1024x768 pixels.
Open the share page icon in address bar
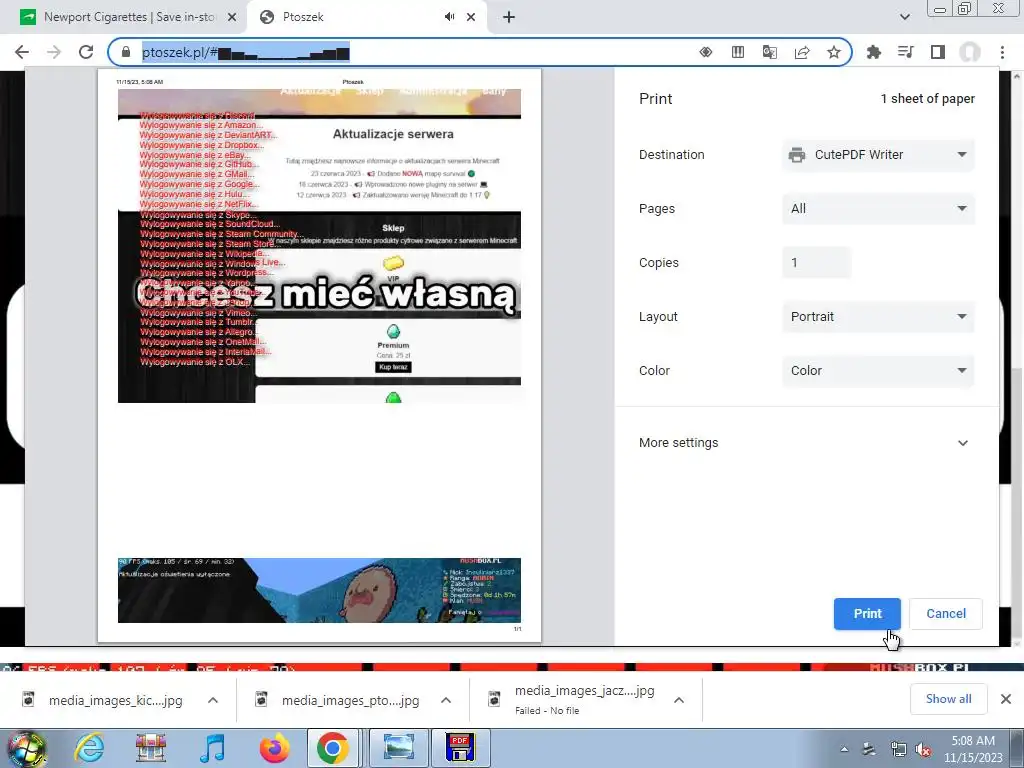coord(802,52)
